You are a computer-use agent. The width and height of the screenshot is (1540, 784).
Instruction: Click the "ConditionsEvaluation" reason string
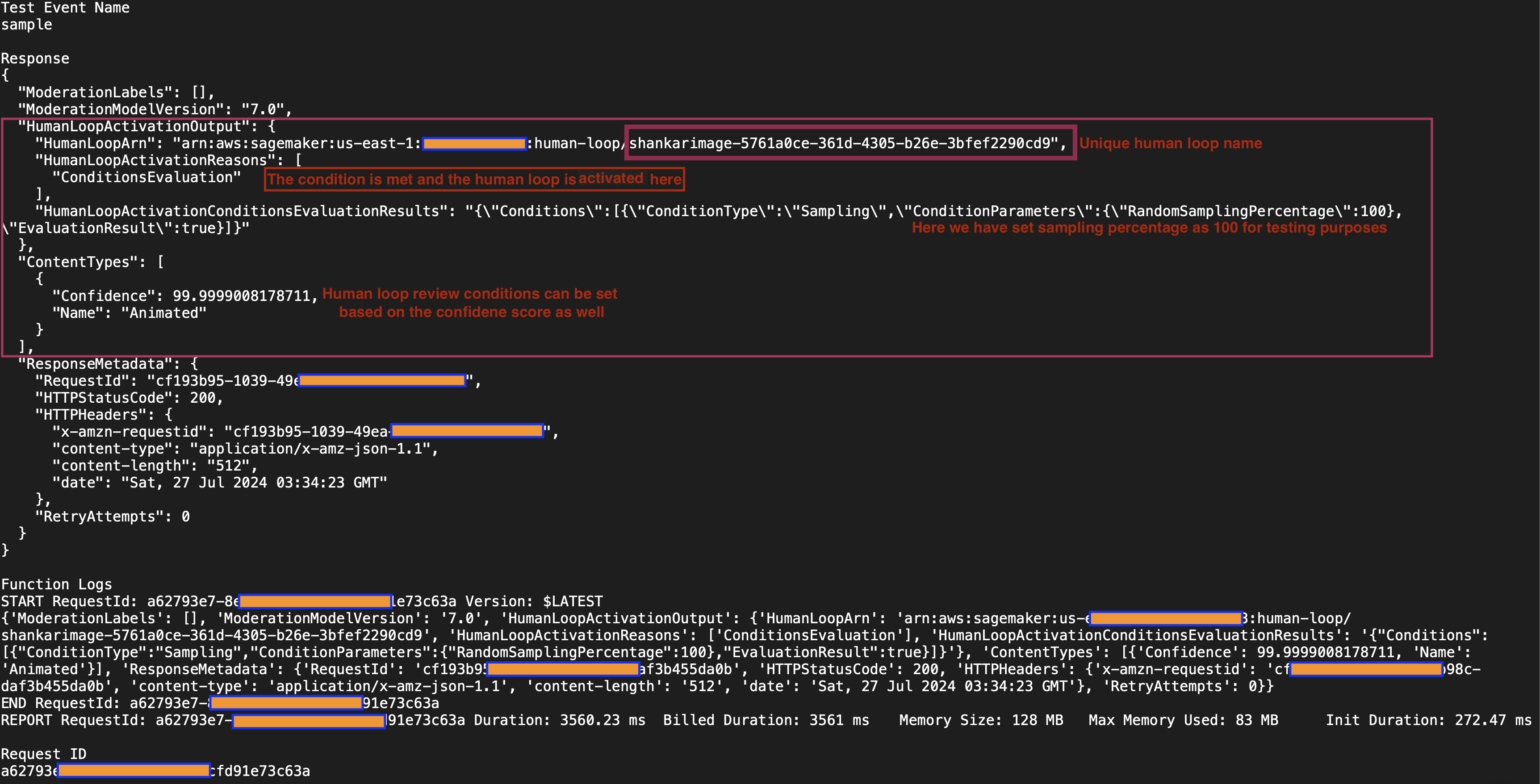(x=146, y=178)
